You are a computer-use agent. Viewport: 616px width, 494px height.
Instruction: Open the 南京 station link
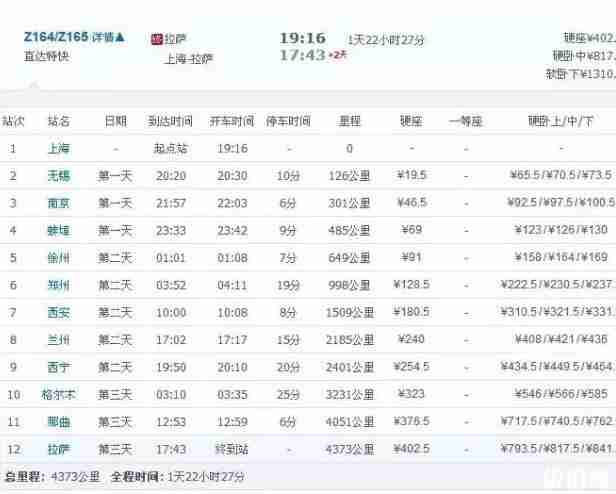(x=59, y=203)
